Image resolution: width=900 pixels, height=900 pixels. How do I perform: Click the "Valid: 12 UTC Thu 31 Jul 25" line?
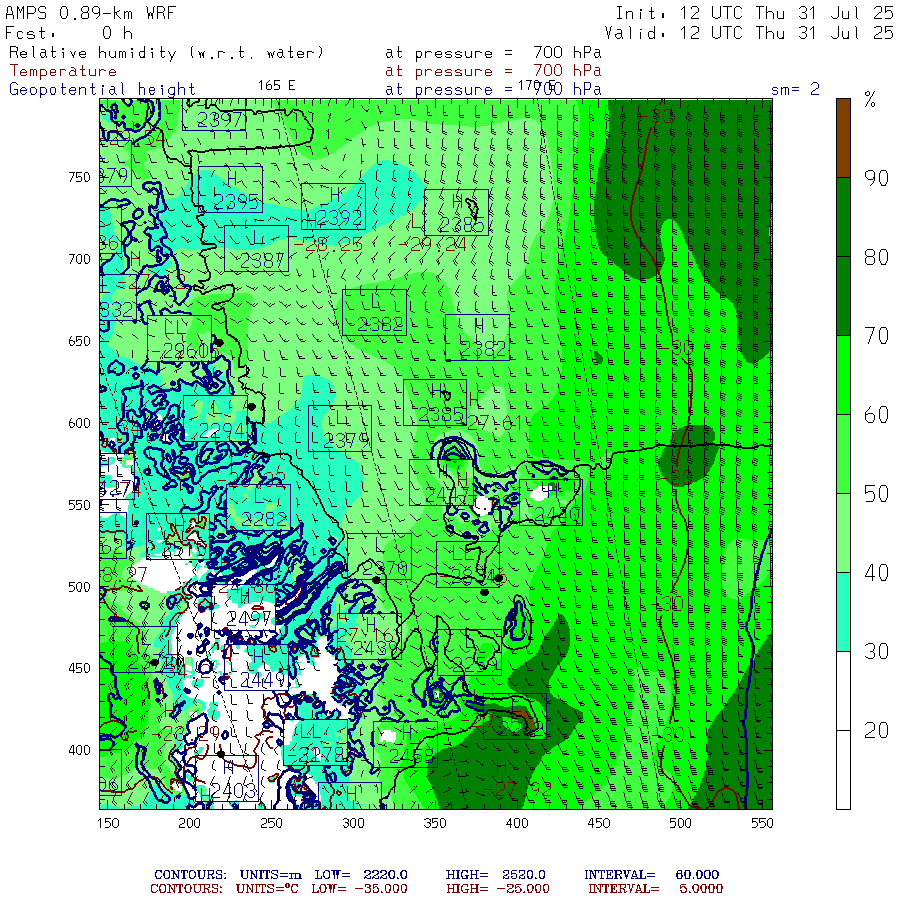[x=749, y=33]
